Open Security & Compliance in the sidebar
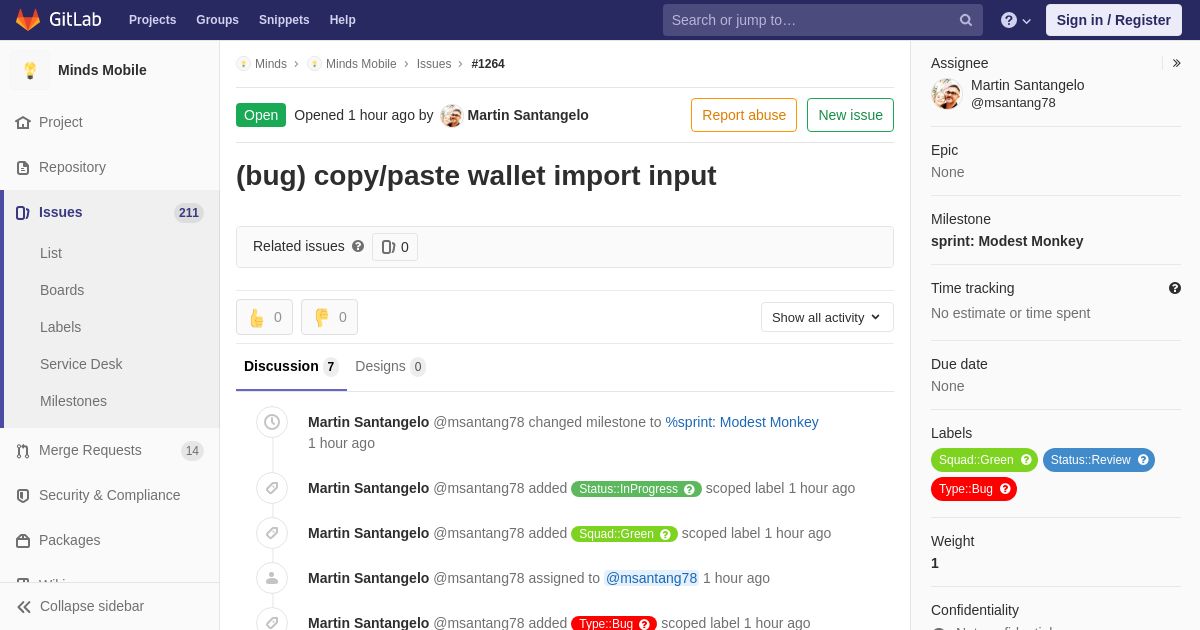This screenshot has width=1200, height=630. point(110,495)
